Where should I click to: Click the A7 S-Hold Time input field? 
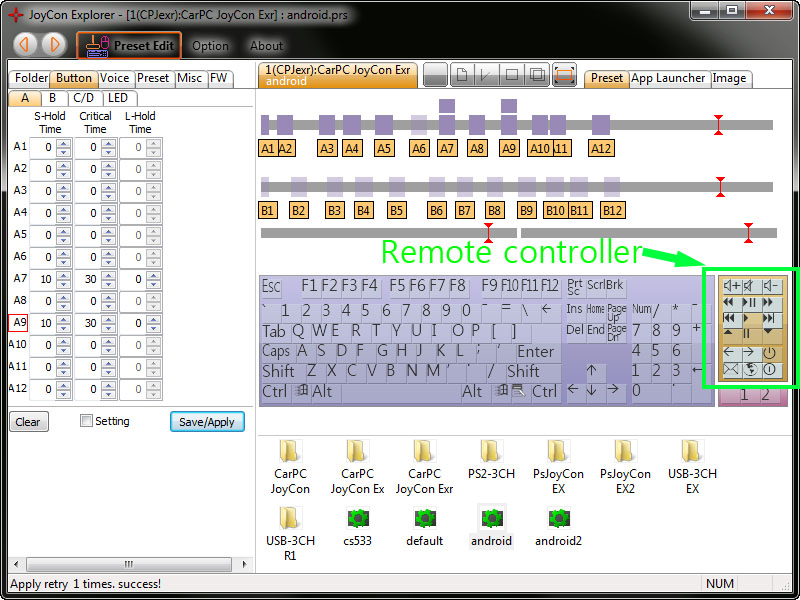[x=43, y=279]
